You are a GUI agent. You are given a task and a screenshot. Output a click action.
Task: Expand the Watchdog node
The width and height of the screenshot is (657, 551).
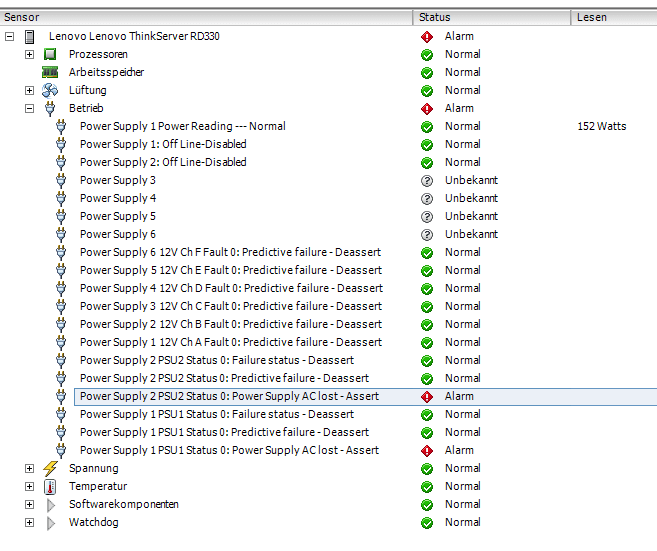pyautogui.click(x=29, y=523)
